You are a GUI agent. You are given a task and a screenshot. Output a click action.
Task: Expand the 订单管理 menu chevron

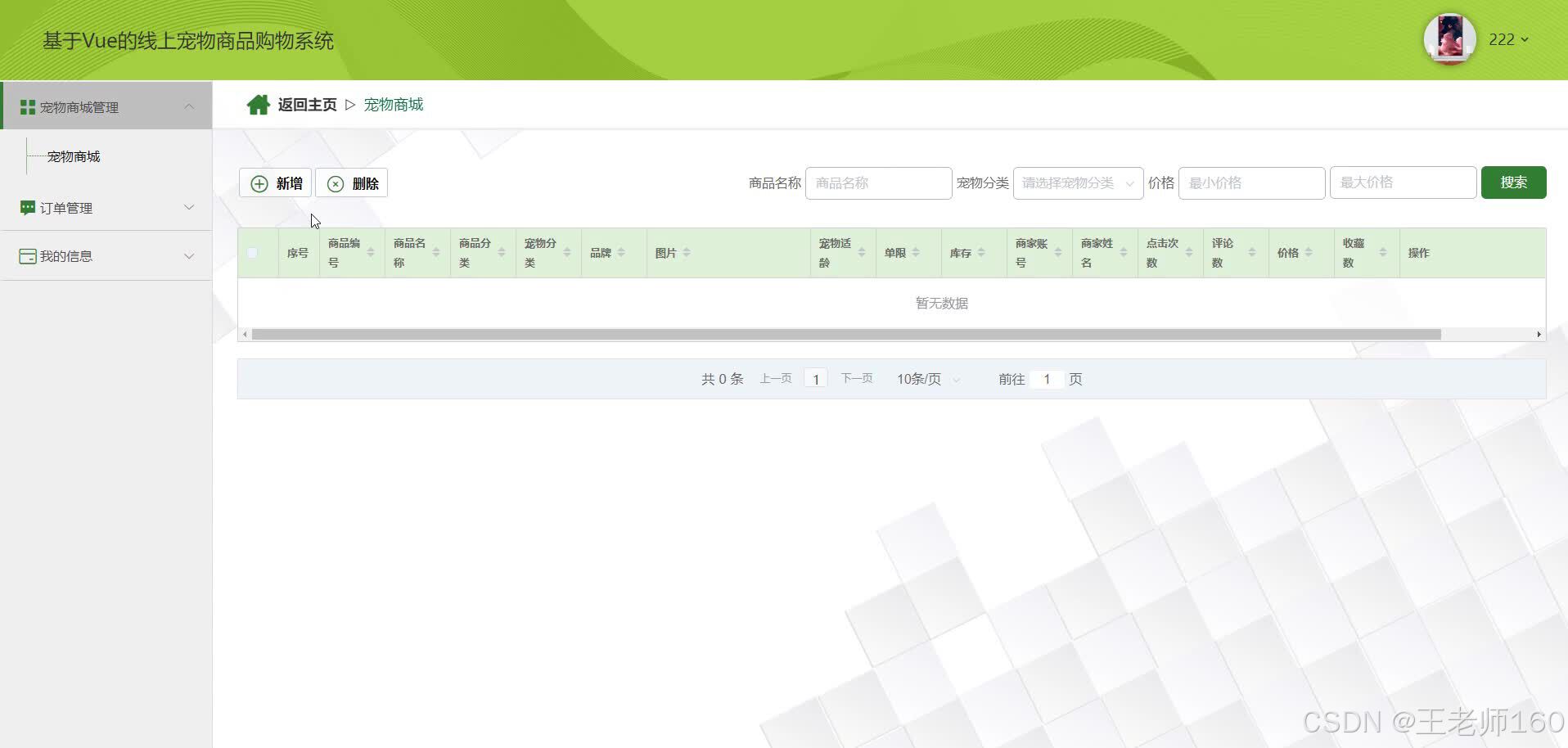(x=189, y=208)
